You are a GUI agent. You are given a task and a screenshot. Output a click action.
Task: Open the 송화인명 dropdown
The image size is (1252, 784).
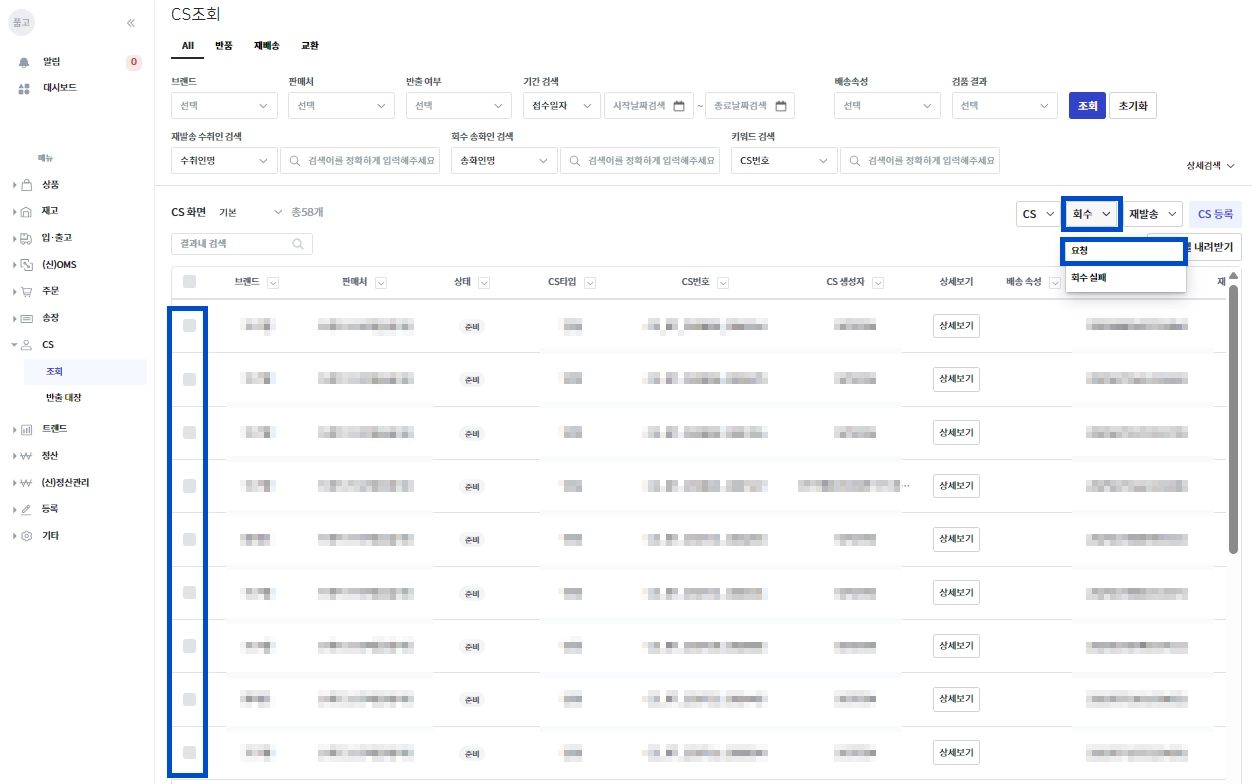coord(505,160)
